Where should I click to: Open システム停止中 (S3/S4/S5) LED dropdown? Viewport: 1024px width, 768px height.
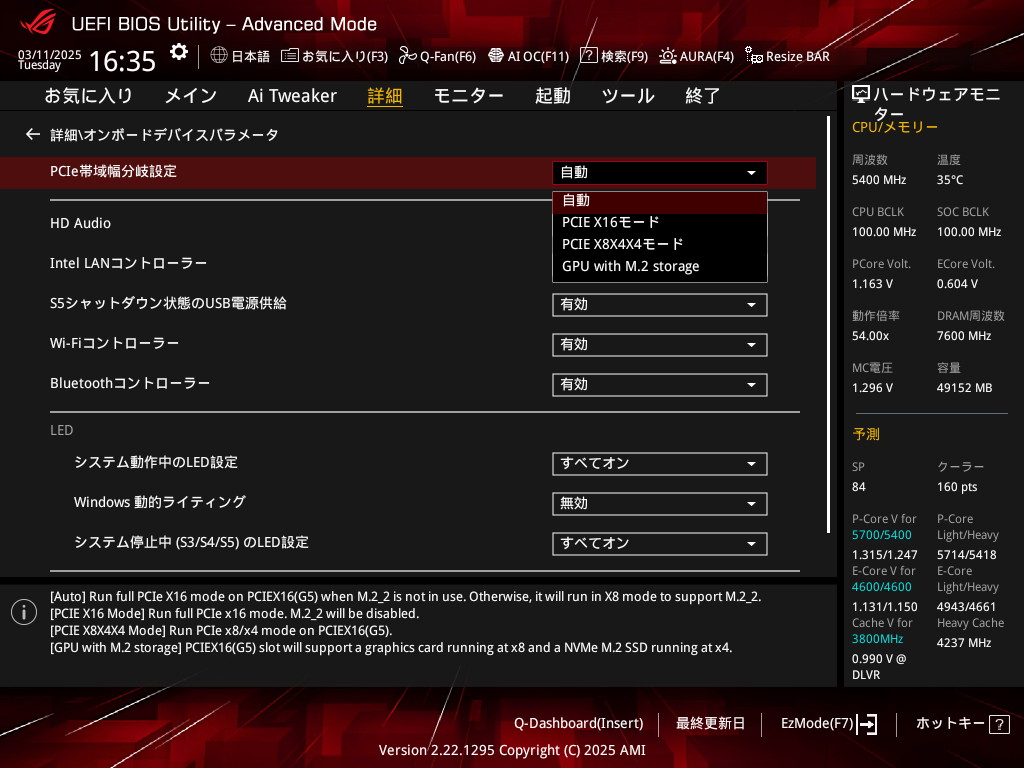[x=660, y=543]
